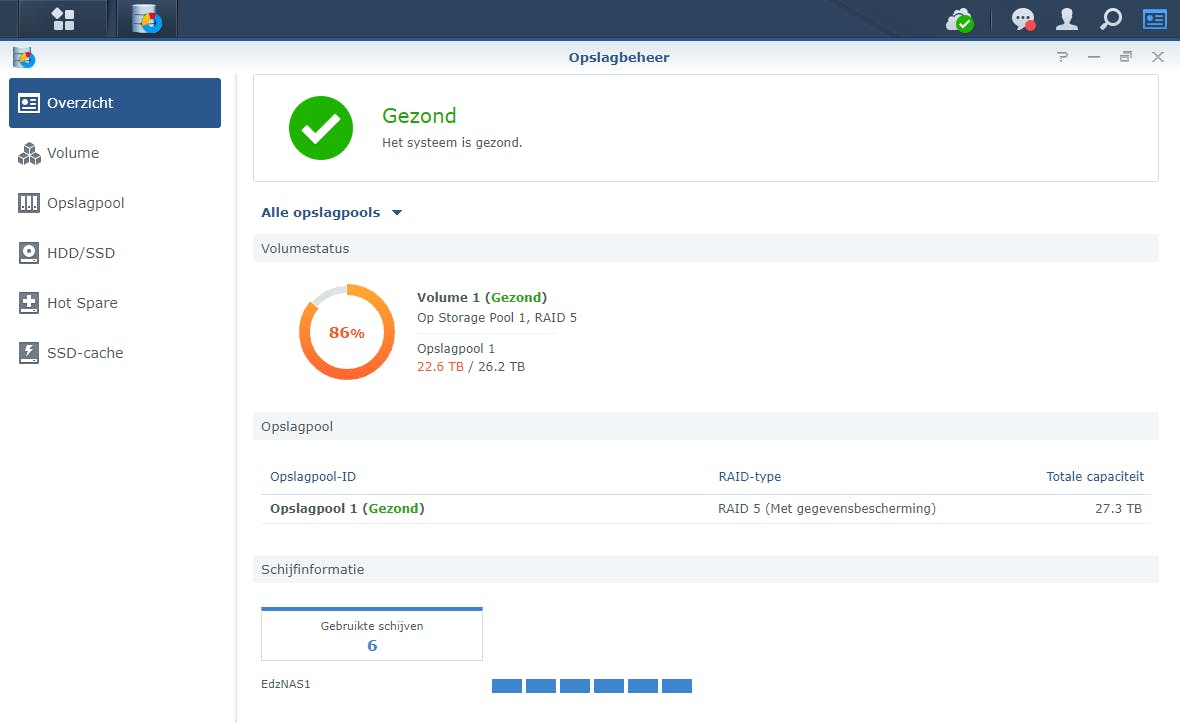This screenshot has width=1180, height=723.
Task: Click the Op Storage Pool 1, RAID 5 text
Action: [x=497, y=317]
